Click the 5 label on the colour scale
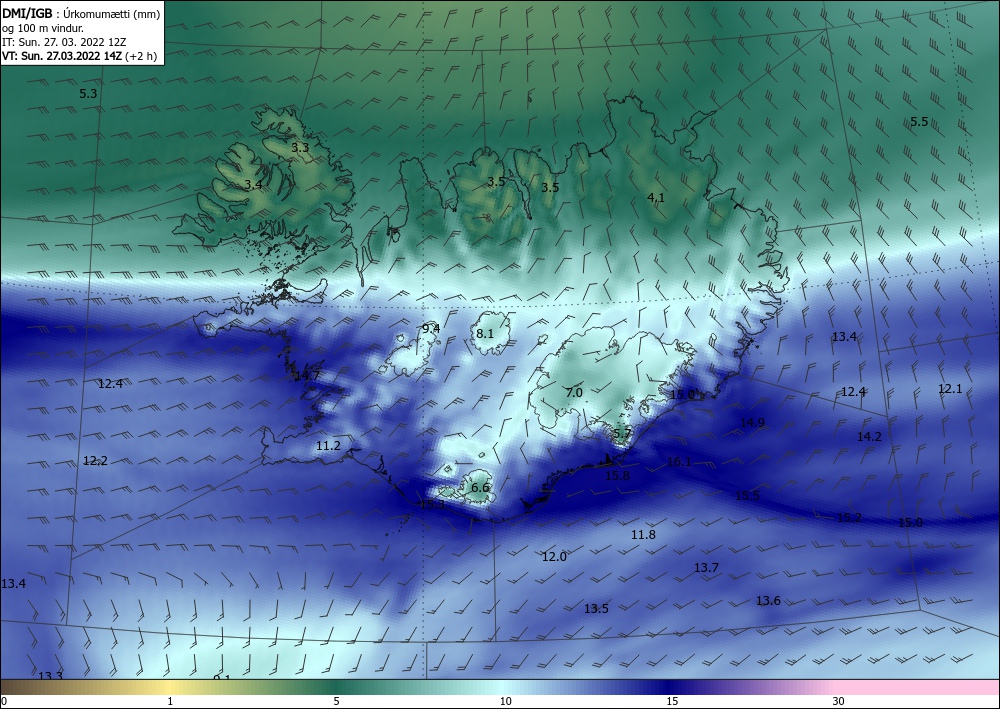 click(x=336, y=702)
